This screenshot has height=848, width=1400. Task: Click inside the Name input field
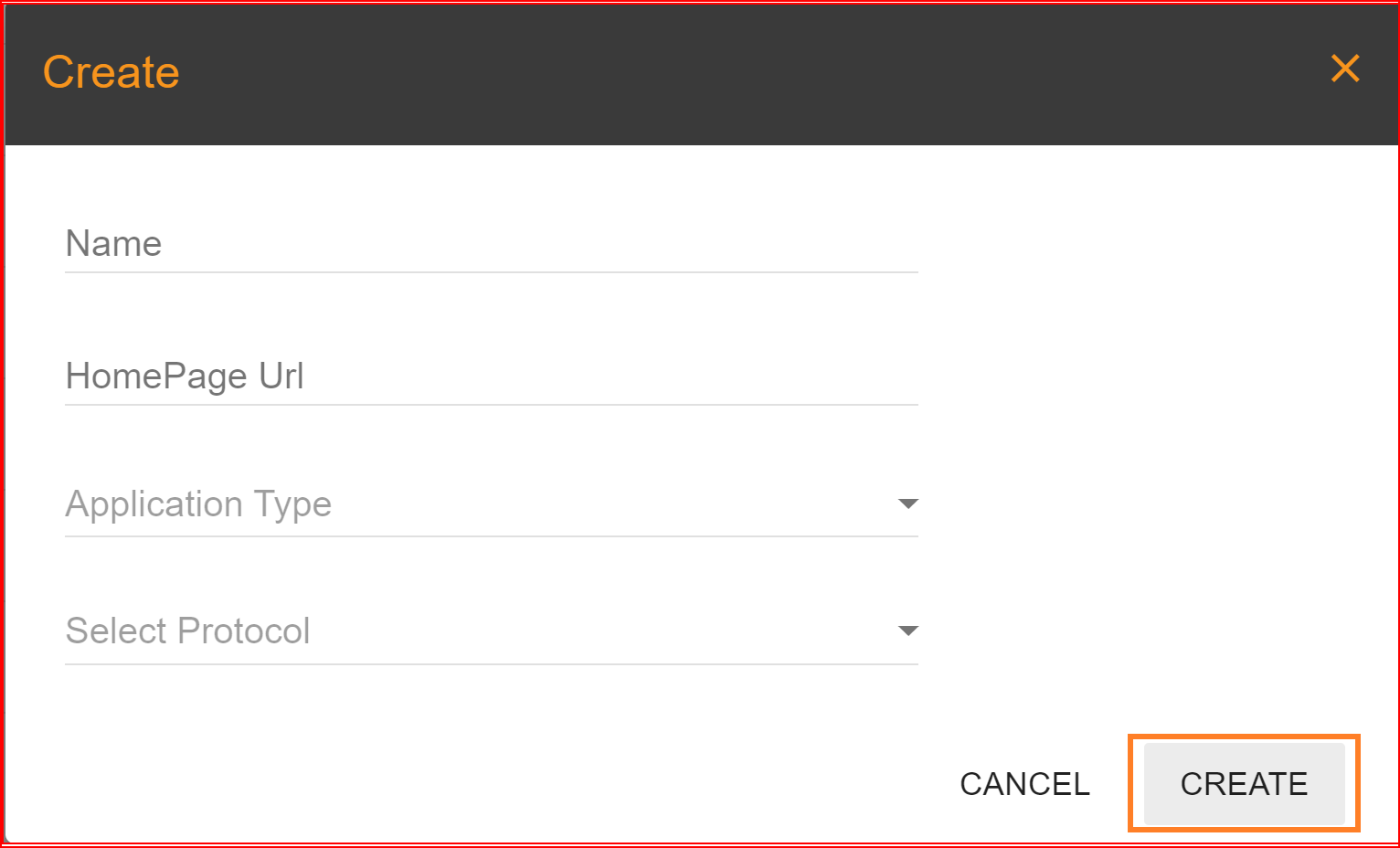457,245
